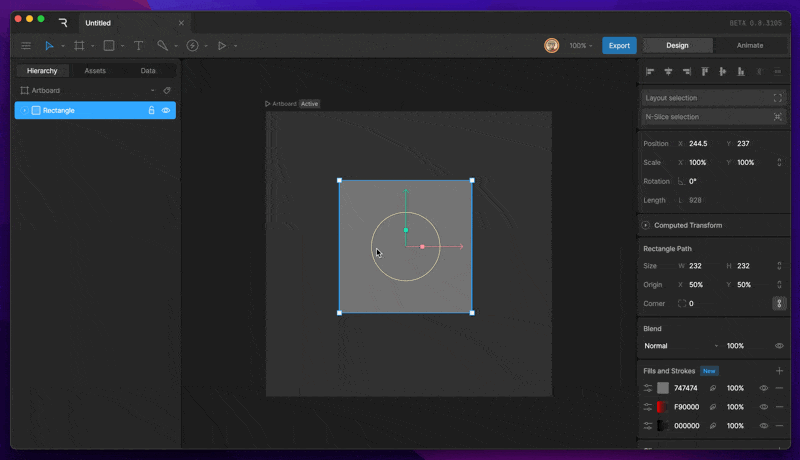Viewport: 800px width, 460px height.
Task: Select the Artboard frame tool
Action: click(79, 46)
